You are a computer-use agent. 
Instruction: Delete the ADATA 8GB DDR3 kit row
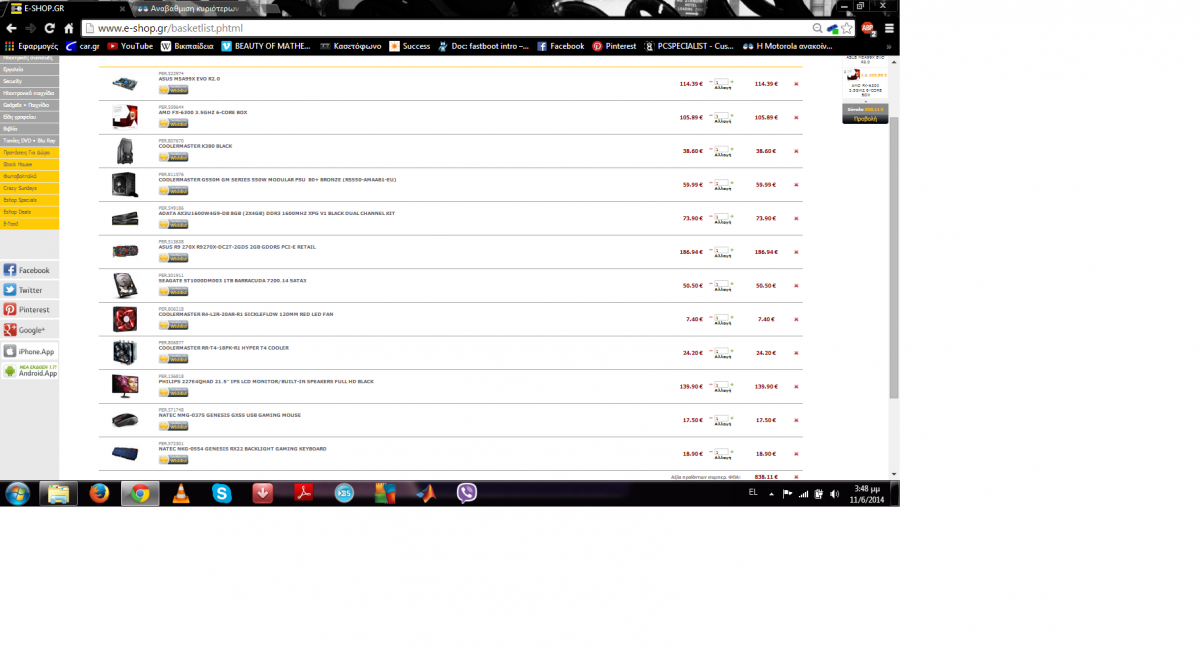pyautogui.click(x=796, y=218)
